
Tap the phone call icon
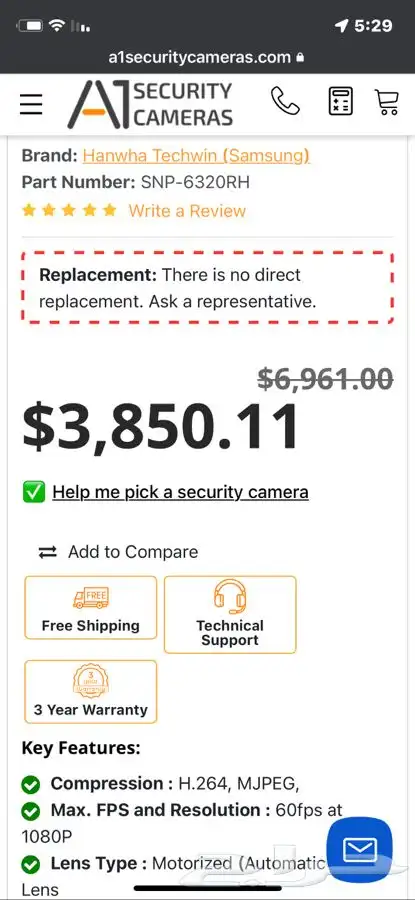pyautogui.click(x=285, y=102)
